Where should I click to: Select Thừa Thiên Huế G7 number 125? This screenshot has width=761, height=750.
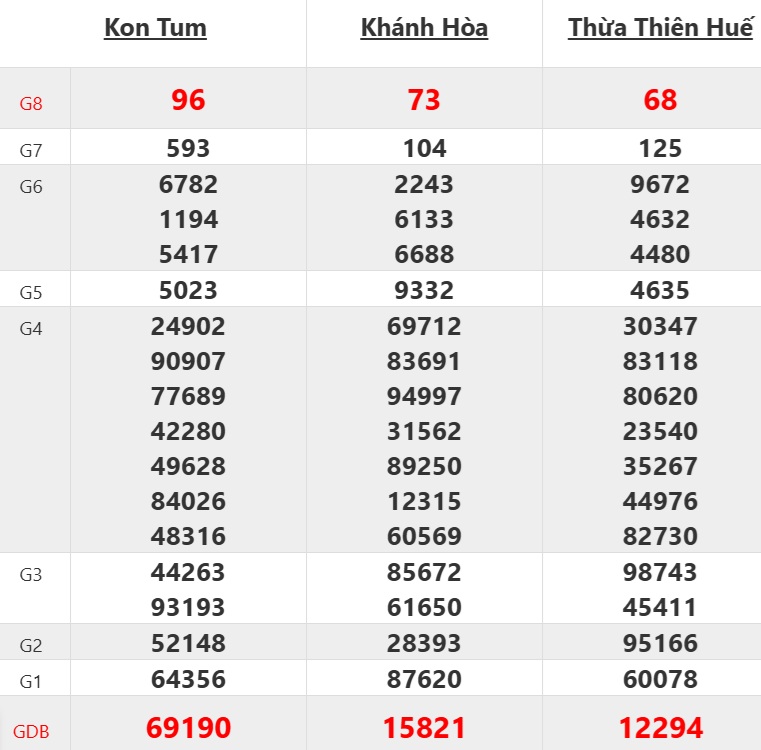(x=660, y=149)
